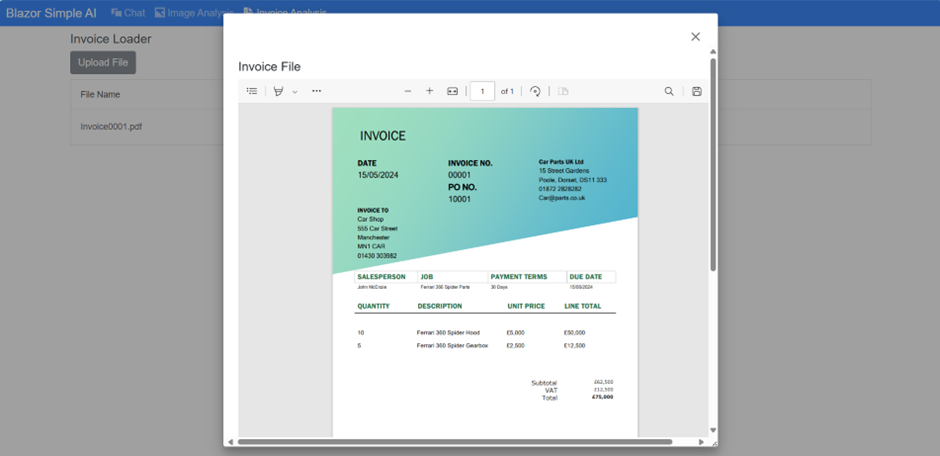940x456 pixels.
Task: Click the page view icon beside rotate
Action: tap(563, 91)
